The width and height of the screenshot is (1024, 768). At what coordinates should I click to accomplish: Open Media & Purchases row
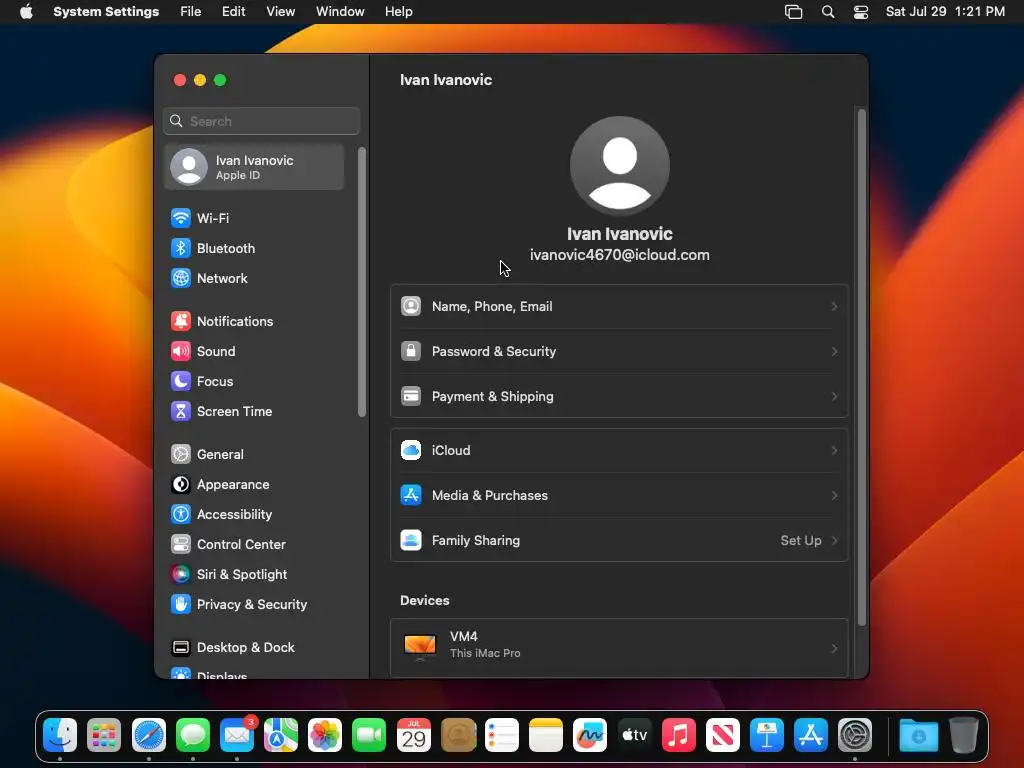pos(619,496)
